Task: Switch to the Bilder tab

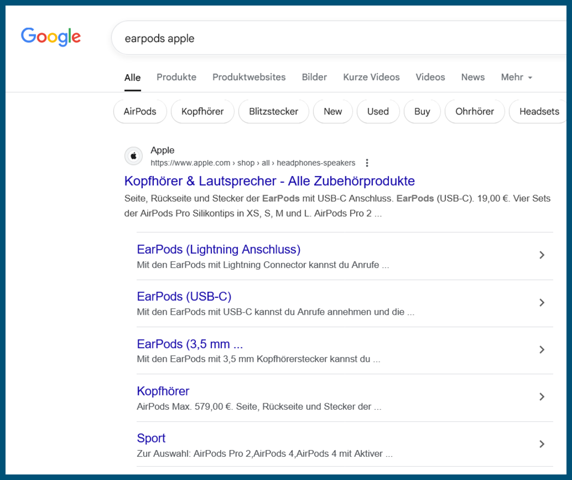Action: [314, 77]
